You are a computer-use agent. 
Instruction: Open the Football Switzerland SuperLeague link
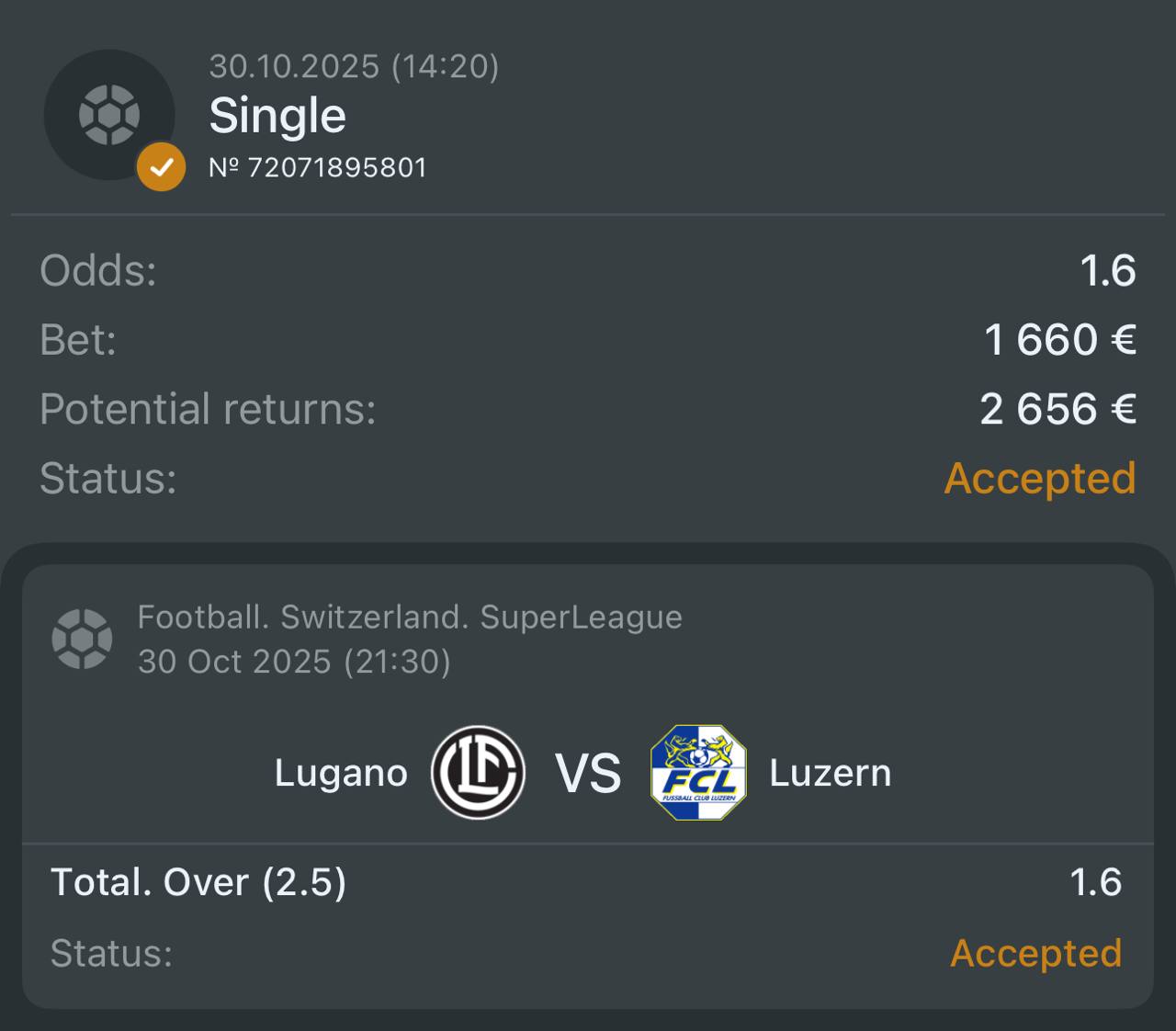[x=410, y=617]
